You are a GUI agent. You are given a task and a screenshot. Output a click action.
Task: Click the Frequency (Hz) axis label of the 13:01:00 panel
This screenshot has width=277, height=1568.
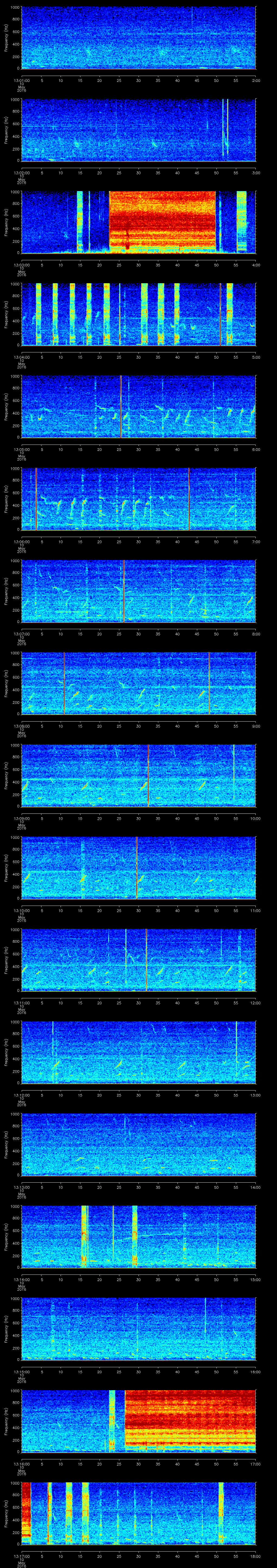pyautogui.click(x=6, y=38)
